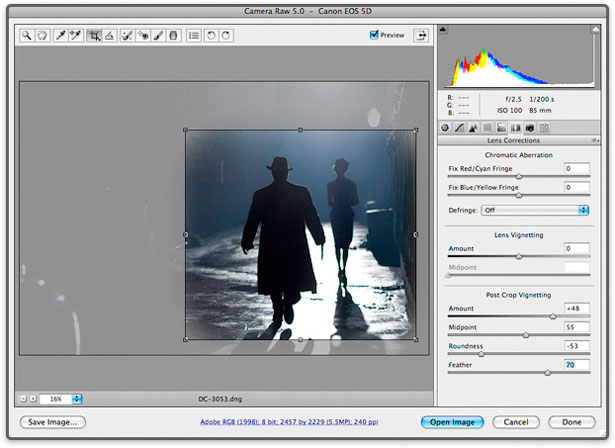Switch to the Basic panel tab
This screenshot has width=615, height=448.
[x=446, y=128]
